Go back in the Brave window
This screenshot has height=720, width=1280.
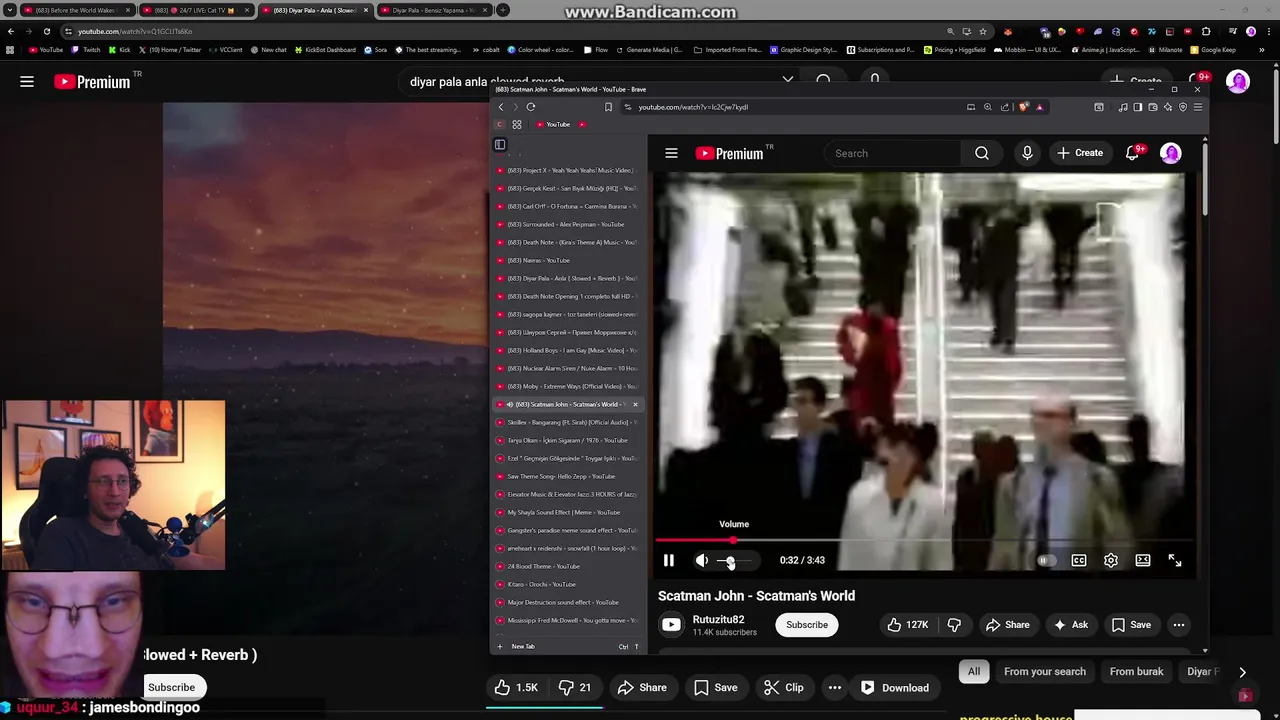point(501,107)
